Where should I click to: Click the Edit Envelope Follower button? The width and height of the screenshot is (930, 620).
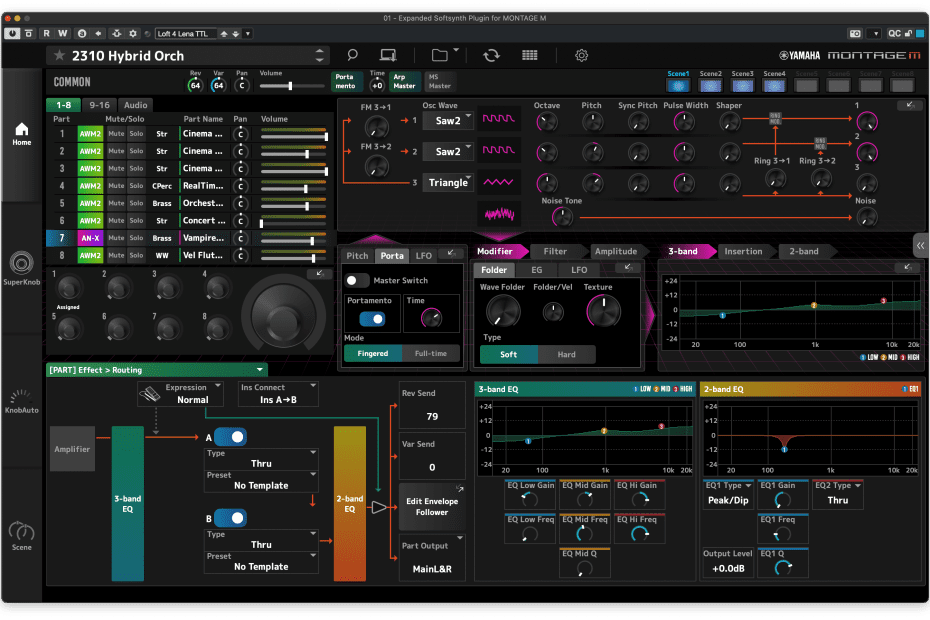coord(431,506)
